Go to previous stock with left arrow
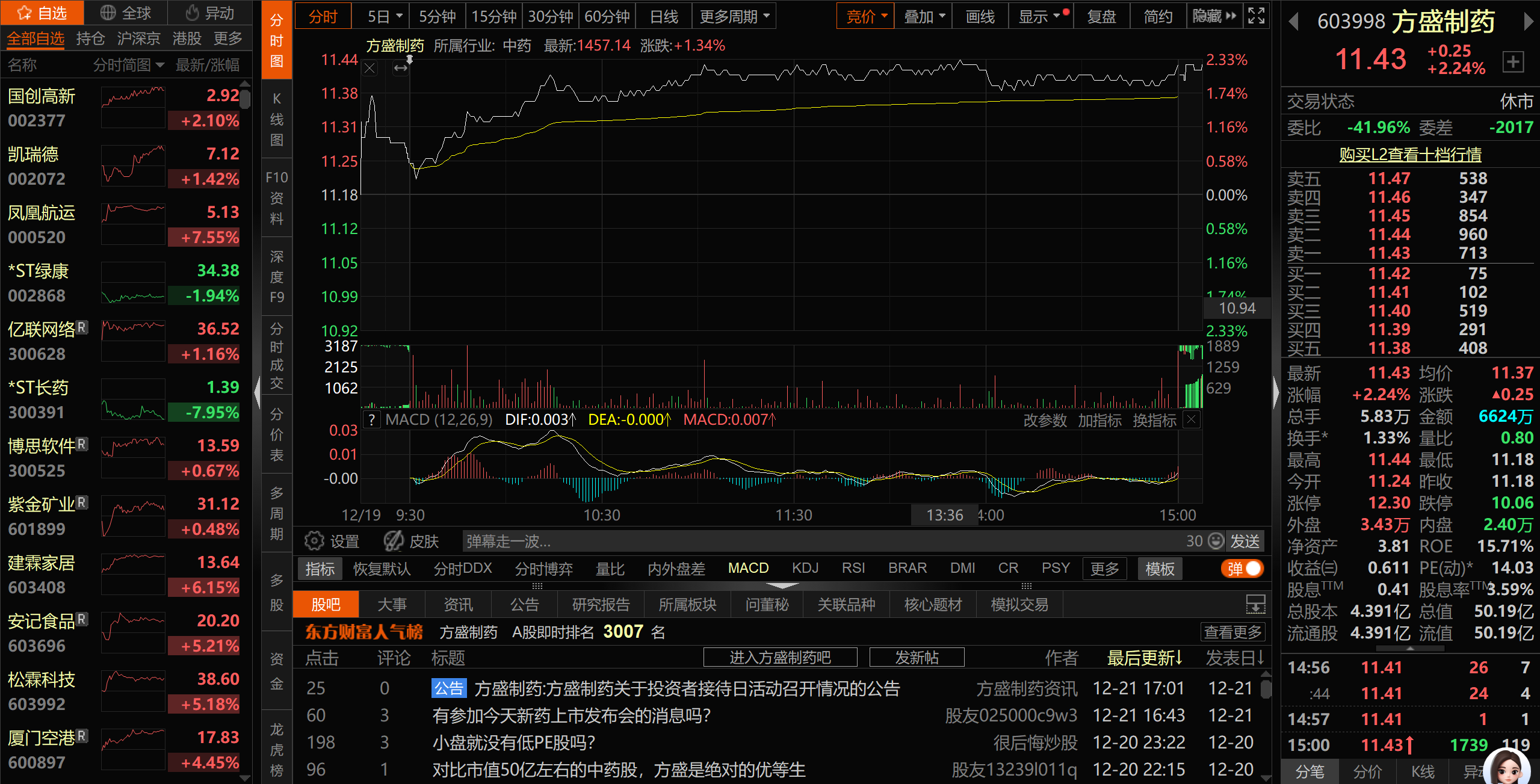Viewport: 1540px width, 784px height. [1293, 22]
